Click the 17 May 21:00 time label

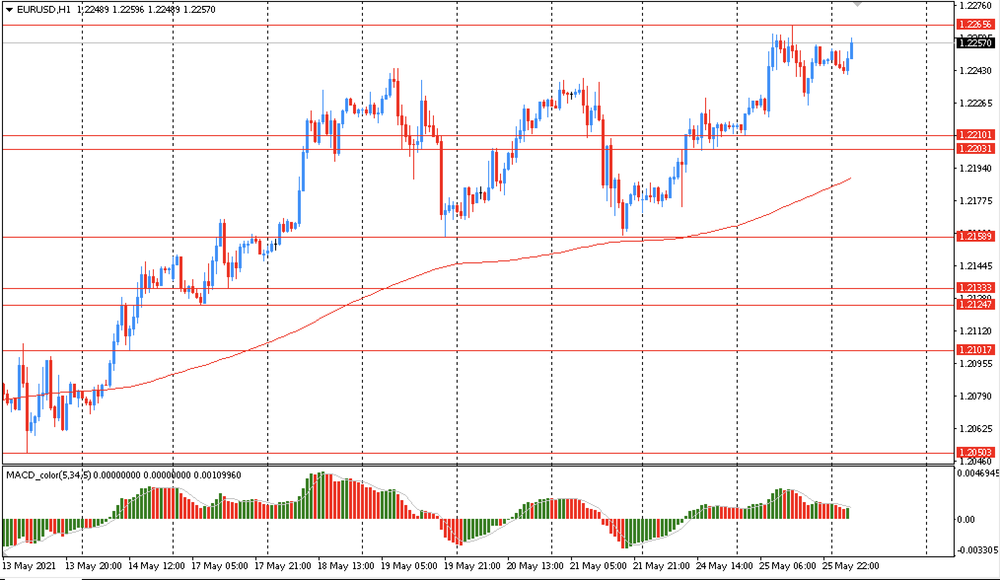coord(283,566)
